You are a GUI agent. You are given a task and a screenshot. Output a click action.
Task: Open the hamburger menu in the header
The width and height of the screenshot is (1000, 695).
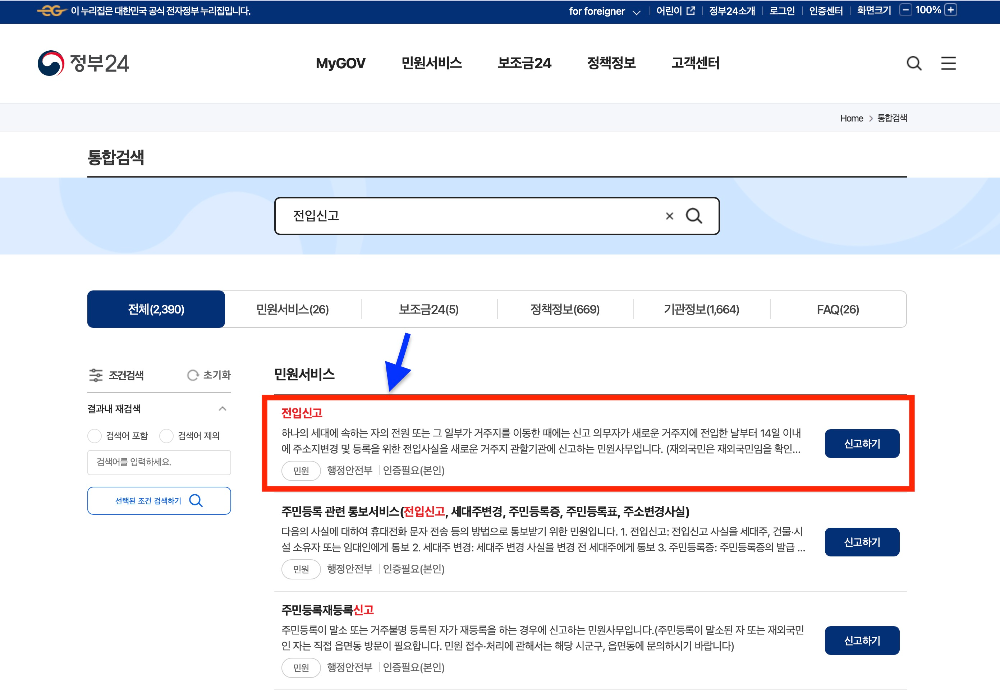(x=948, y=62)
